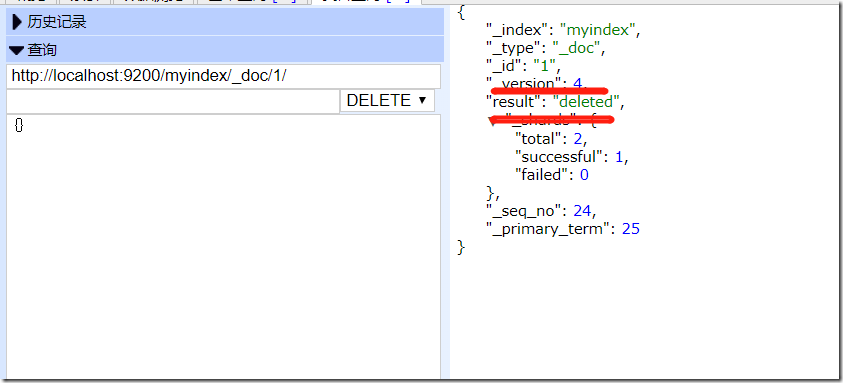Click the "successful" shards line

[x=571, y=157]
